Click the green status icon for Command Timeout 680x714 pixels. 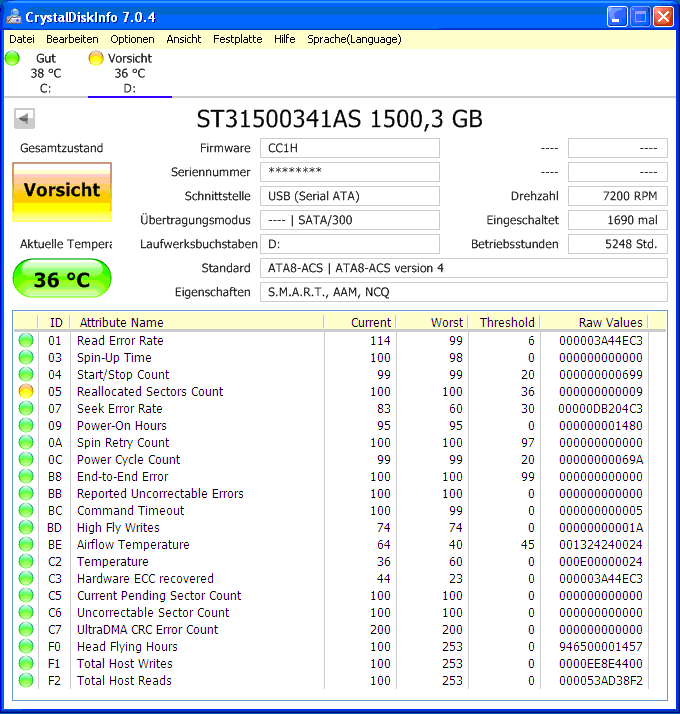point(26,510)
